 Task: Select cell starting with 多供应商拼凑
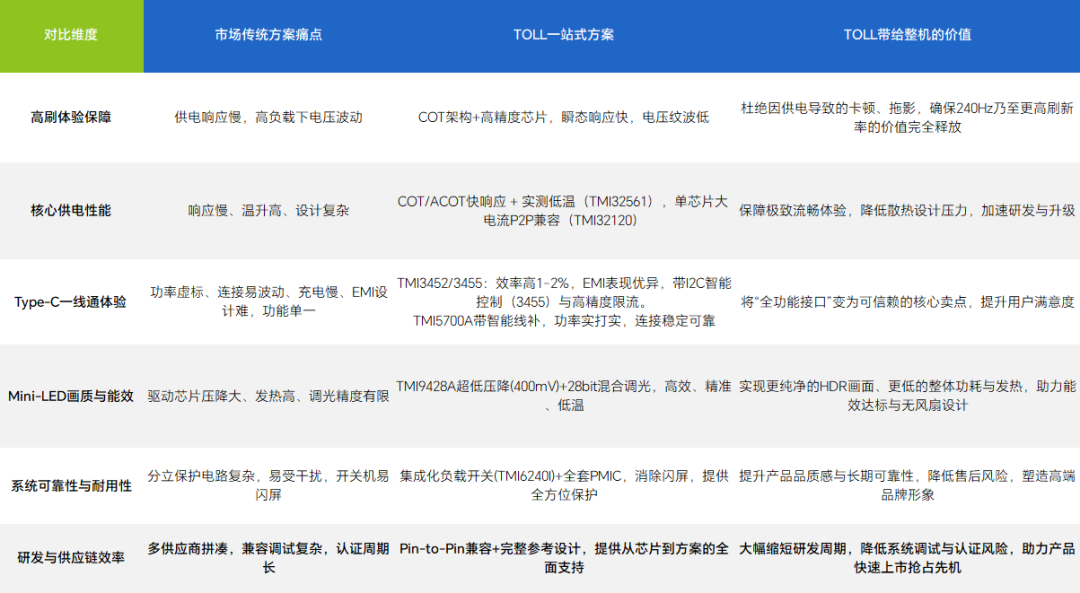pyautogui.click(x=268, y=558)
